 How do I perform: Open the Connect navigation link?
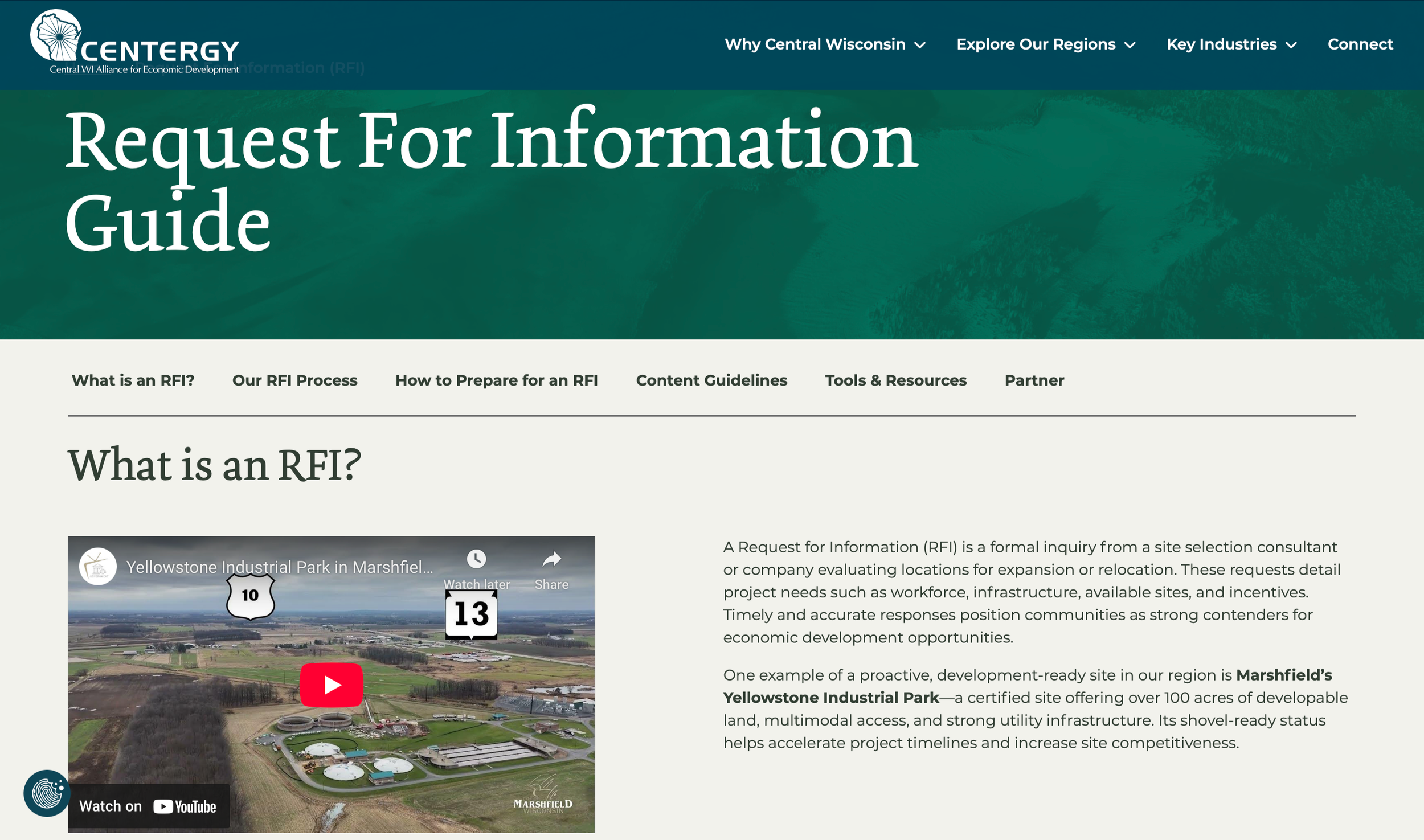[x=1360, y=44]
